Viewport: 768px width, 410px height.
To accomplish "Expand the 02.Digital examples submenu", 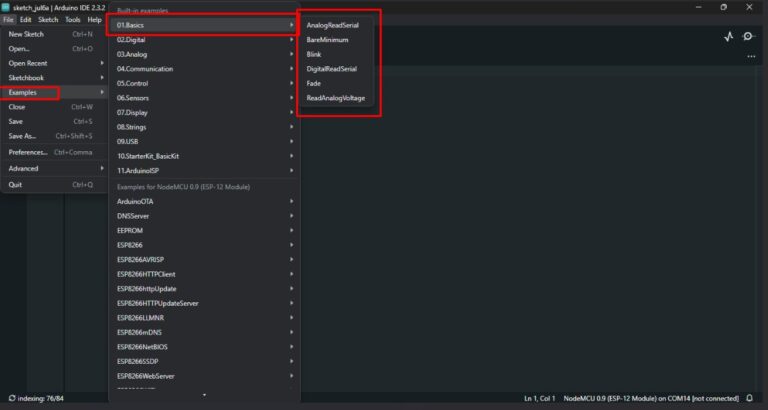I will 204,39.
